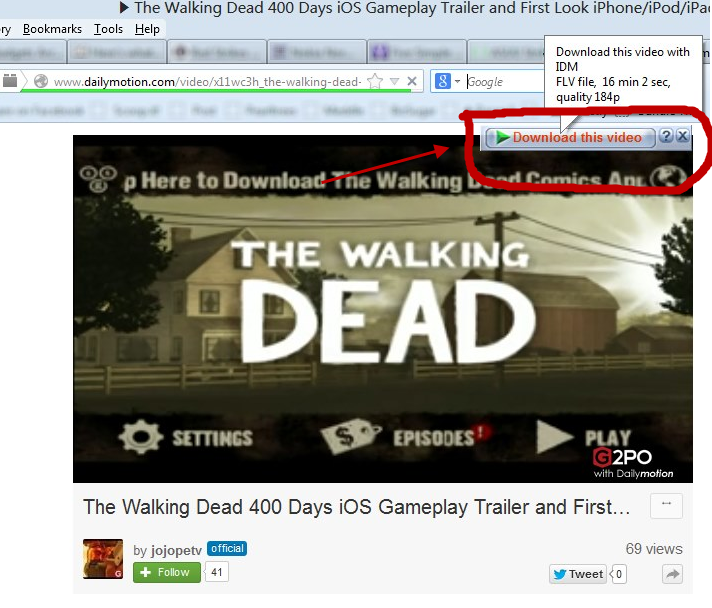Close the IDM download panel
The image size is (712, 608).
(x=682, y=135)
